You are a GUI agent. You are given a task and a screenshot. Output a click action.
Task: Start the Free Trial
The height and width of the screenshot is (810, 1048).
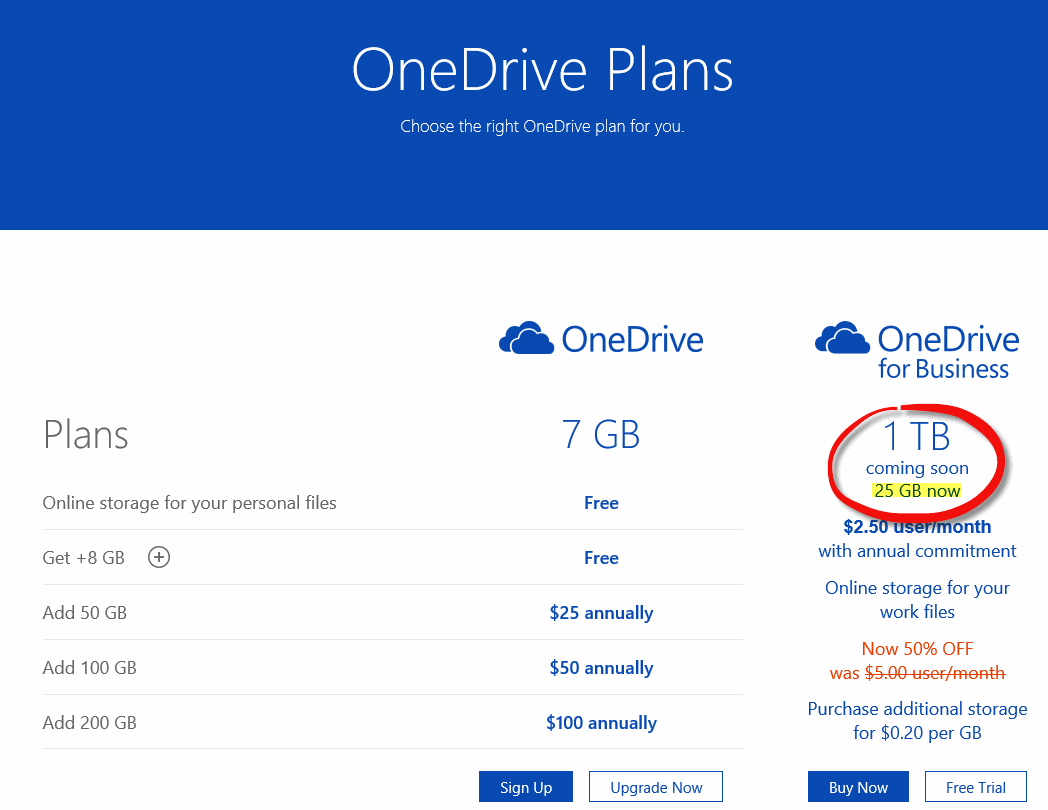point(976,787)
